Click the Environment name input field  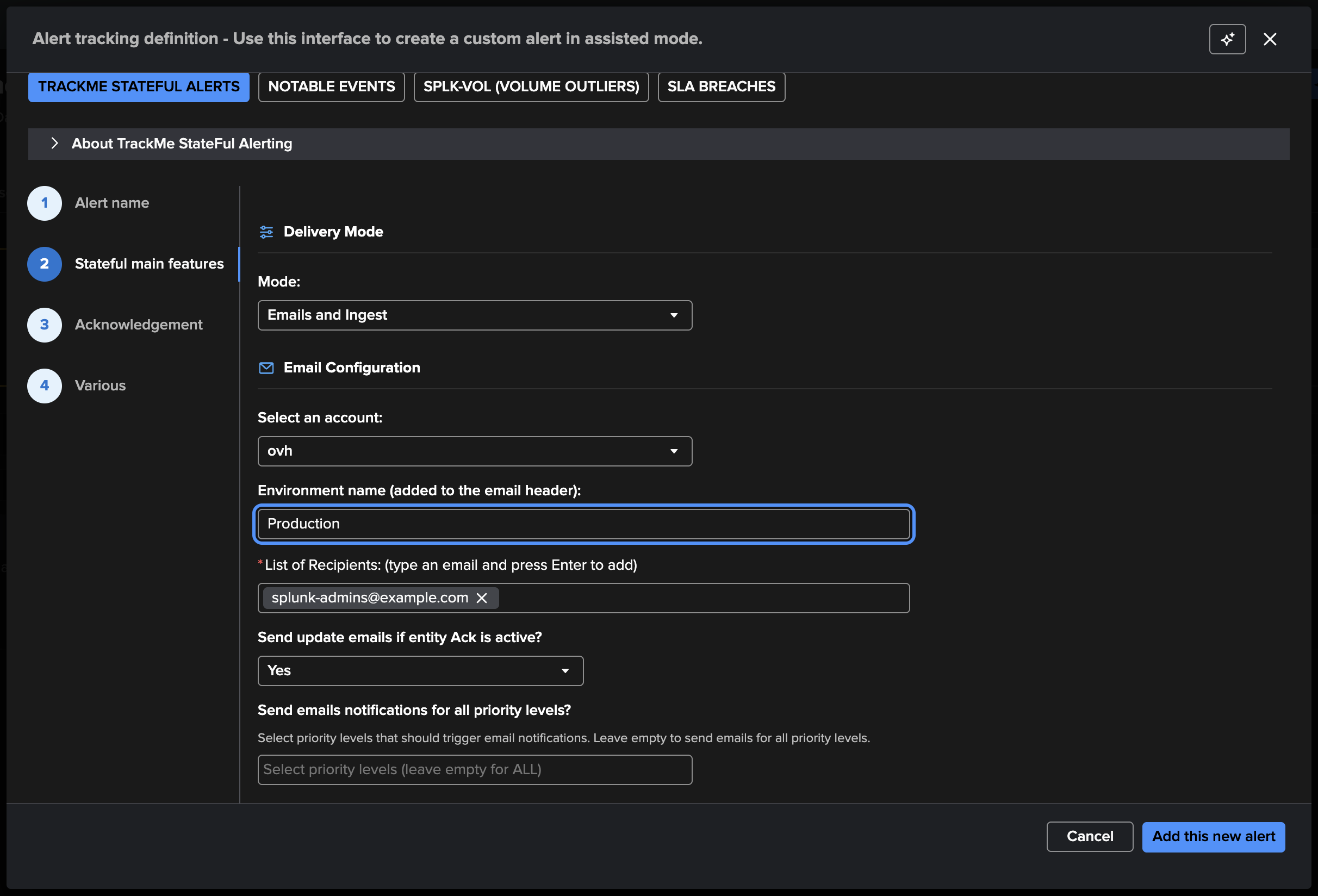point(583,524)
